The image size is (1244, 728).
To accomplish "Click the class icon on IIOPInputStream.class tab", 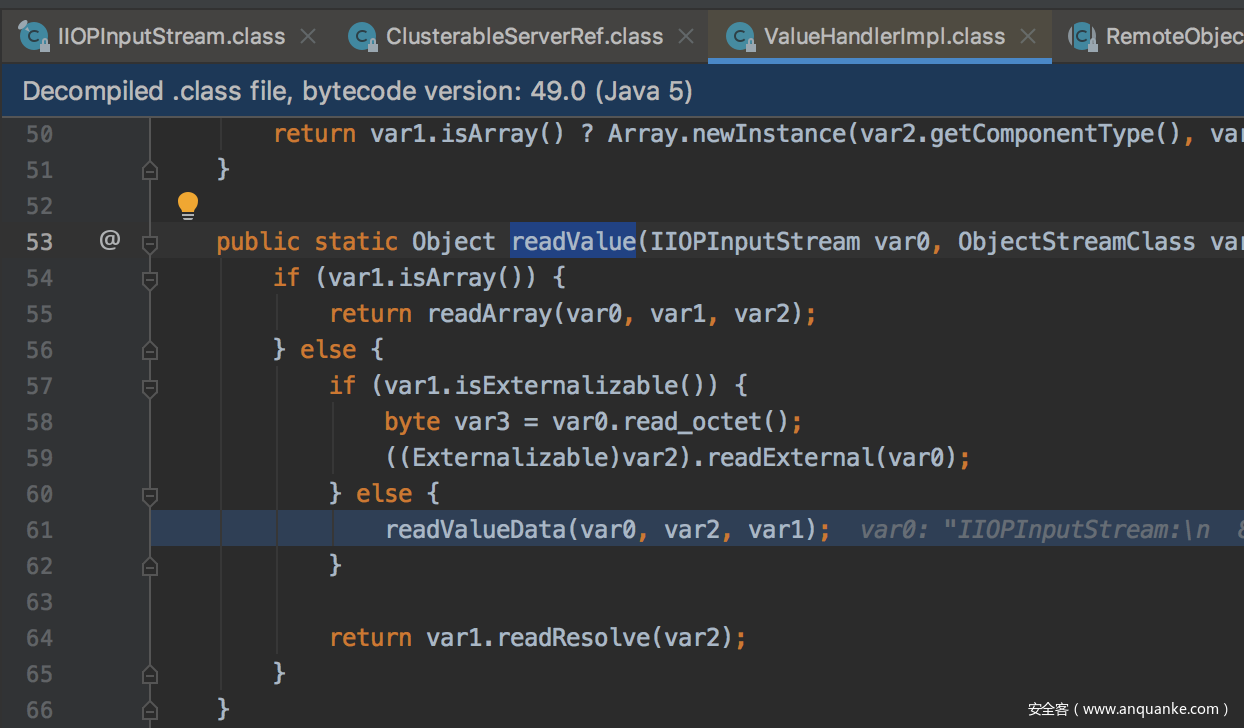I will click(33, 37).
